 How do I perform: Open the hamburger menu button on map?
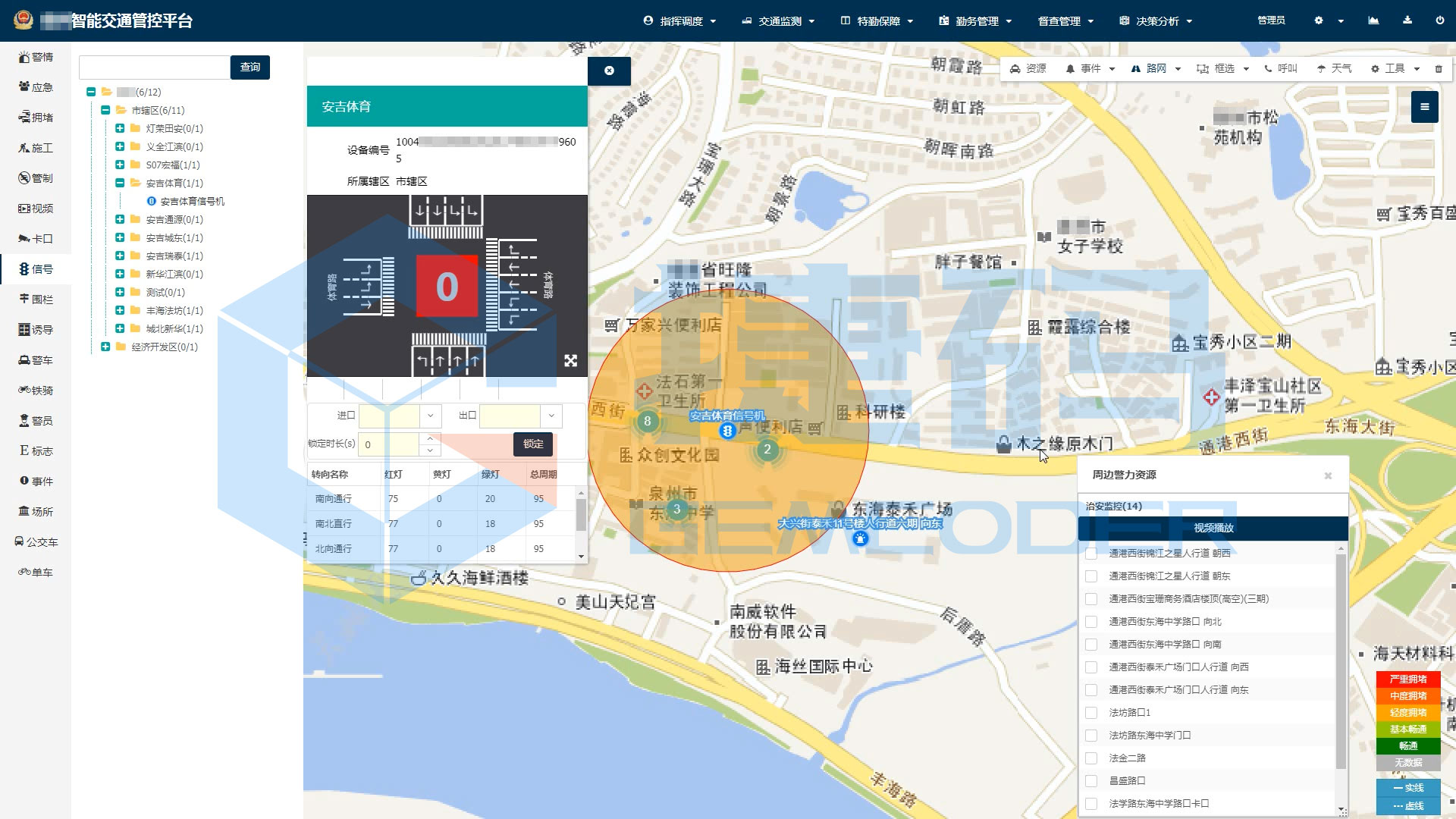point(1424,107)
